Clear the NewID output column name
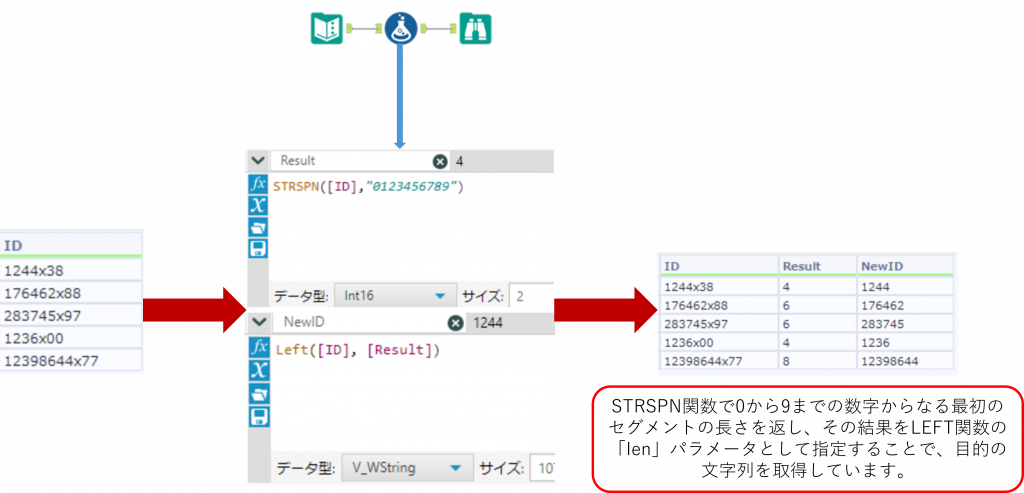The height and width of the screenshot is (493, 1024). point(455,323)
